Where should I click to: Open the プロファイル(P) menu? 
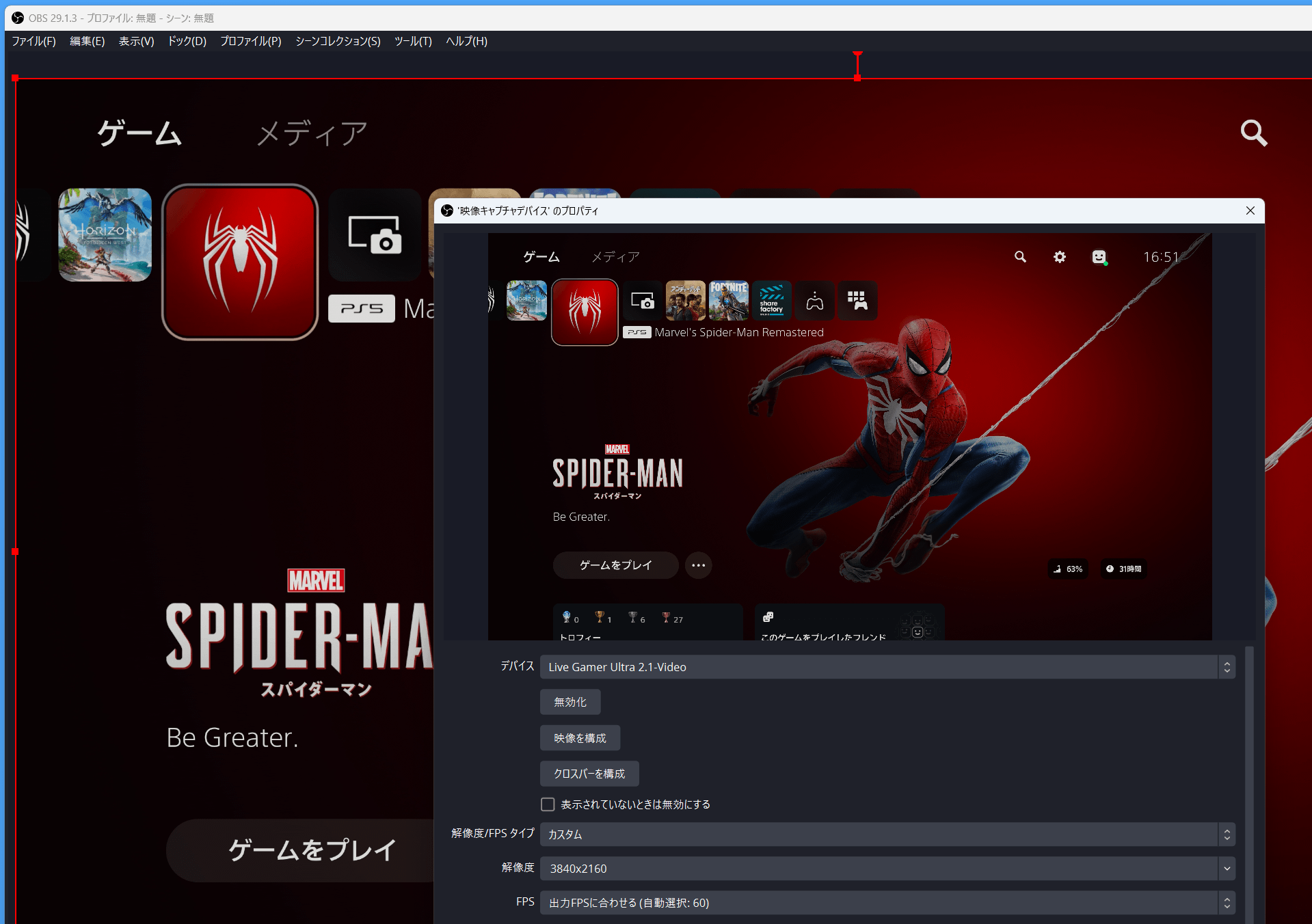click(250, 41)
